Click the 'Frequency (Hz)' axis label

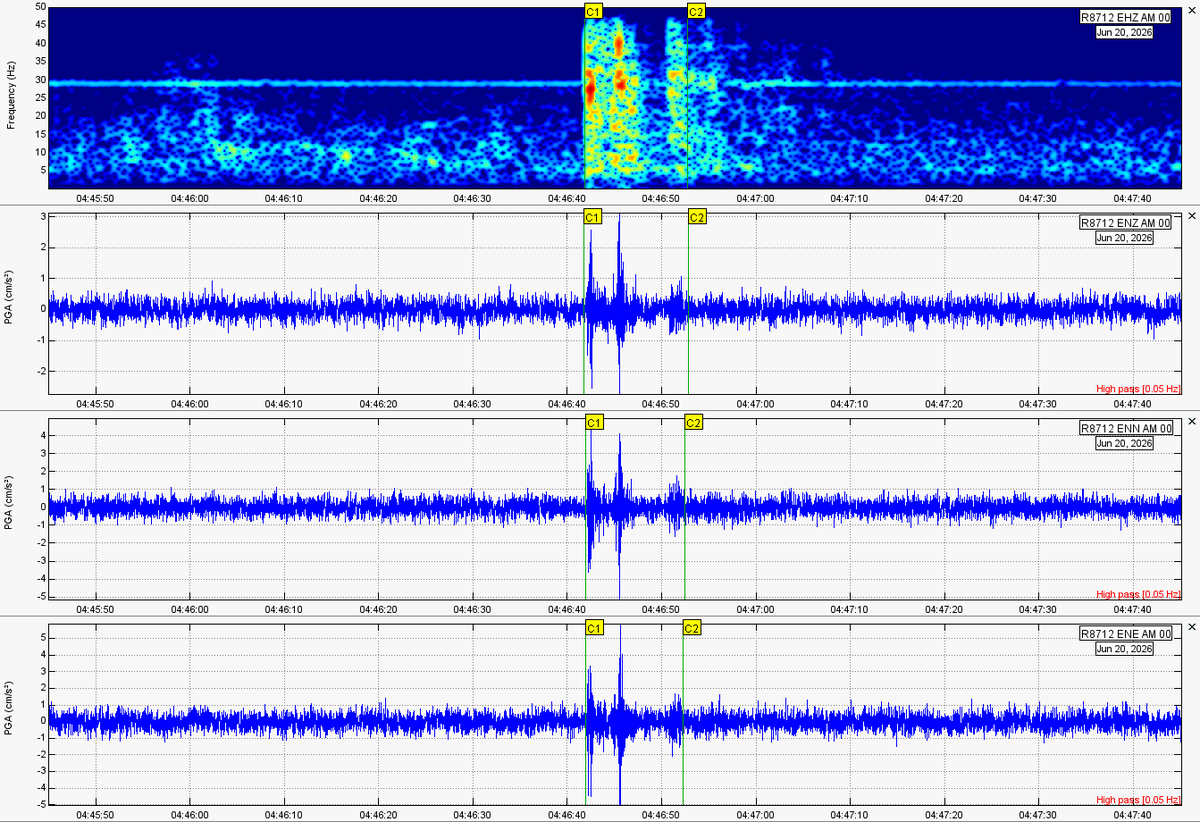pyautogui.click(x=10, y=97)
